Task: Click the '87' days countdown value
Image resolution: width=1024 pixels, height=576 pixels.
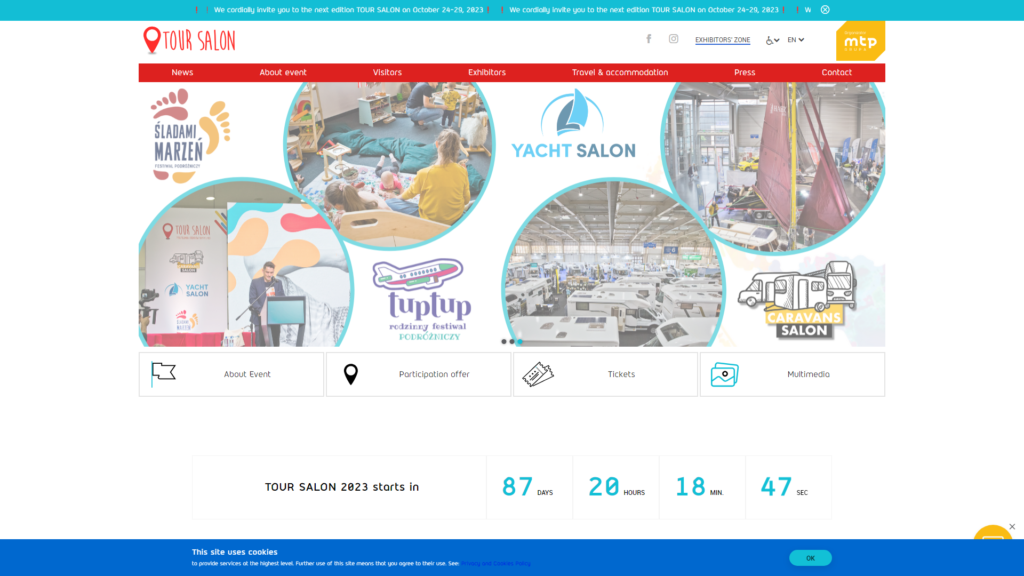Action: coord(517,487)
